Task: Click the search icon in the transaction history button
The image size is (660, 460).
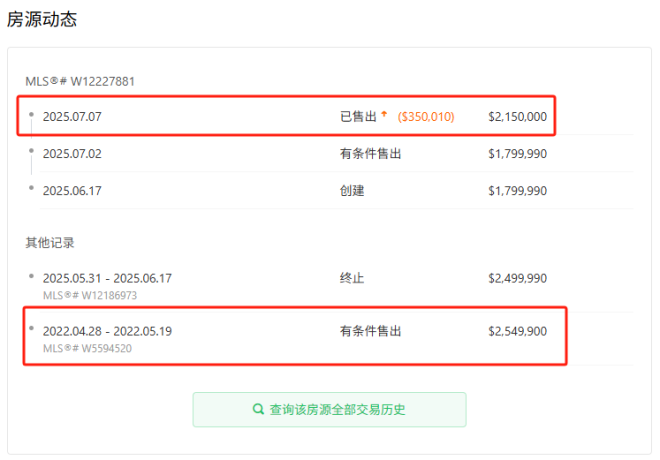Action: [x=259, y=410]
